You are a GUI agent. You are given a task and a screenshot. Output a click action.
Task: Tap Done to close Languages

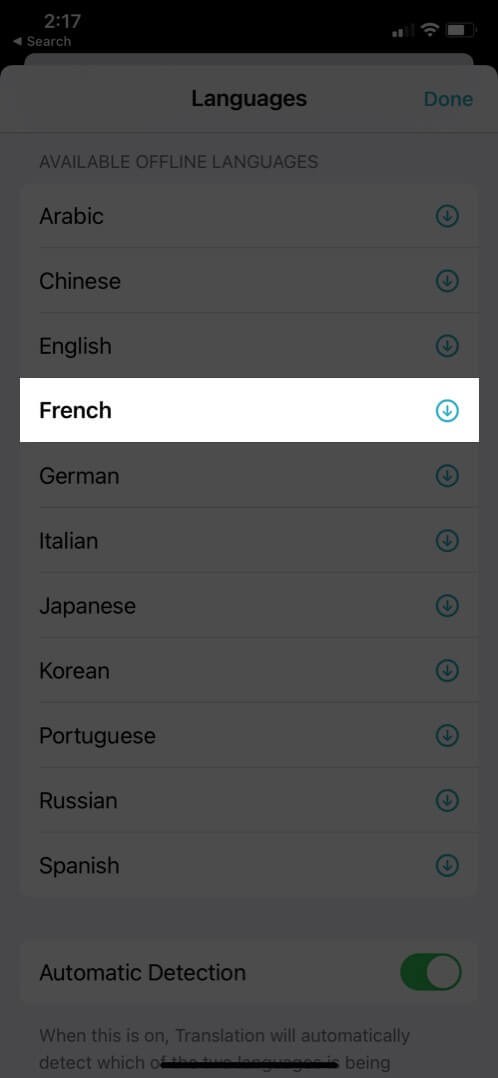[448, 99]
